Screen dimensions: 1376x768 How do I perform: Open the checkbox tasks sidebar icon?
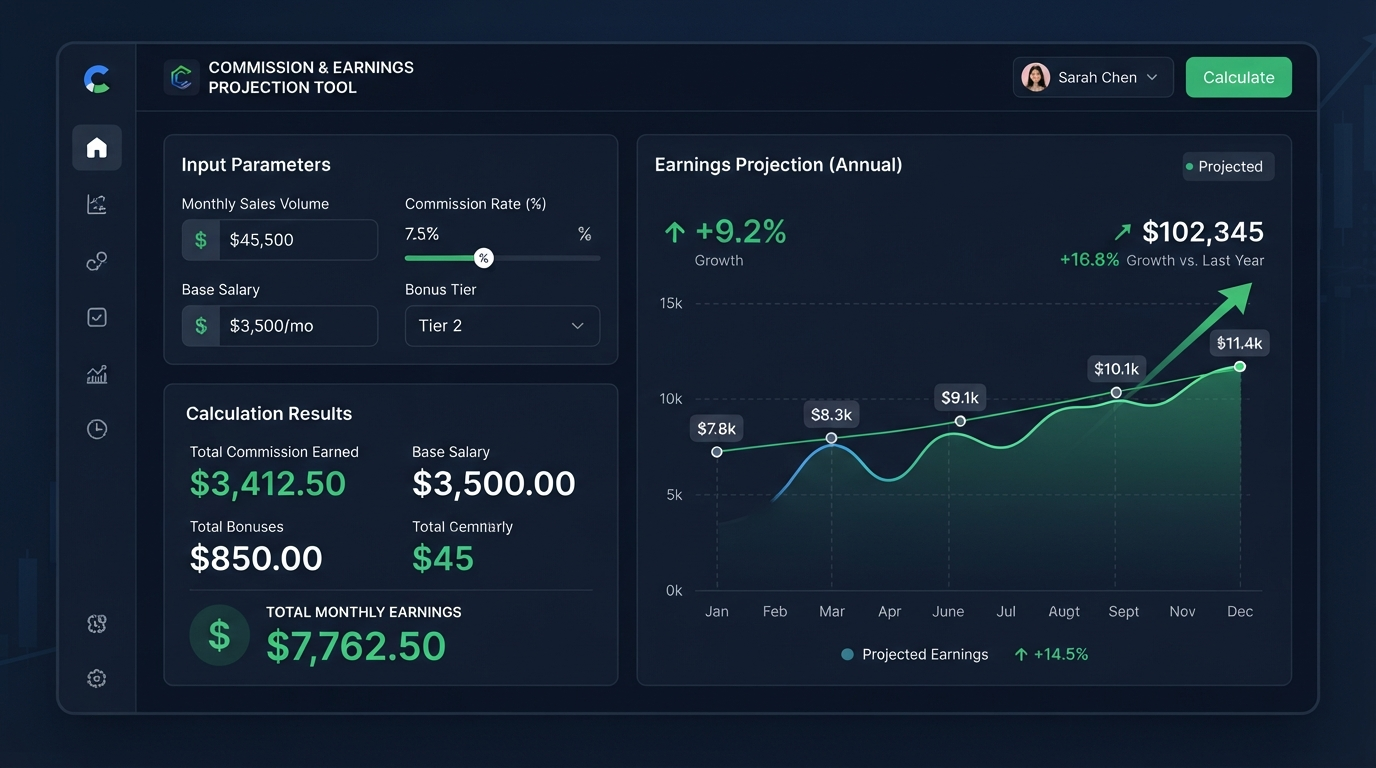pos(97,317)
